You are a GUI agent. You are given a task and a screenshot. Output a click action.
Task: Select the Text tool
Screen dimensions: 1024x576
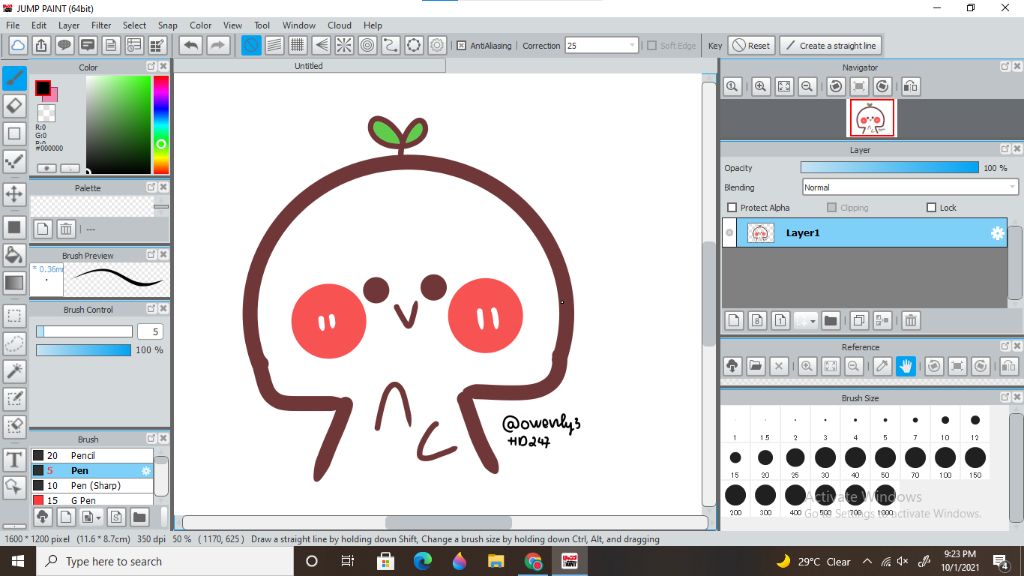(14, 460)
